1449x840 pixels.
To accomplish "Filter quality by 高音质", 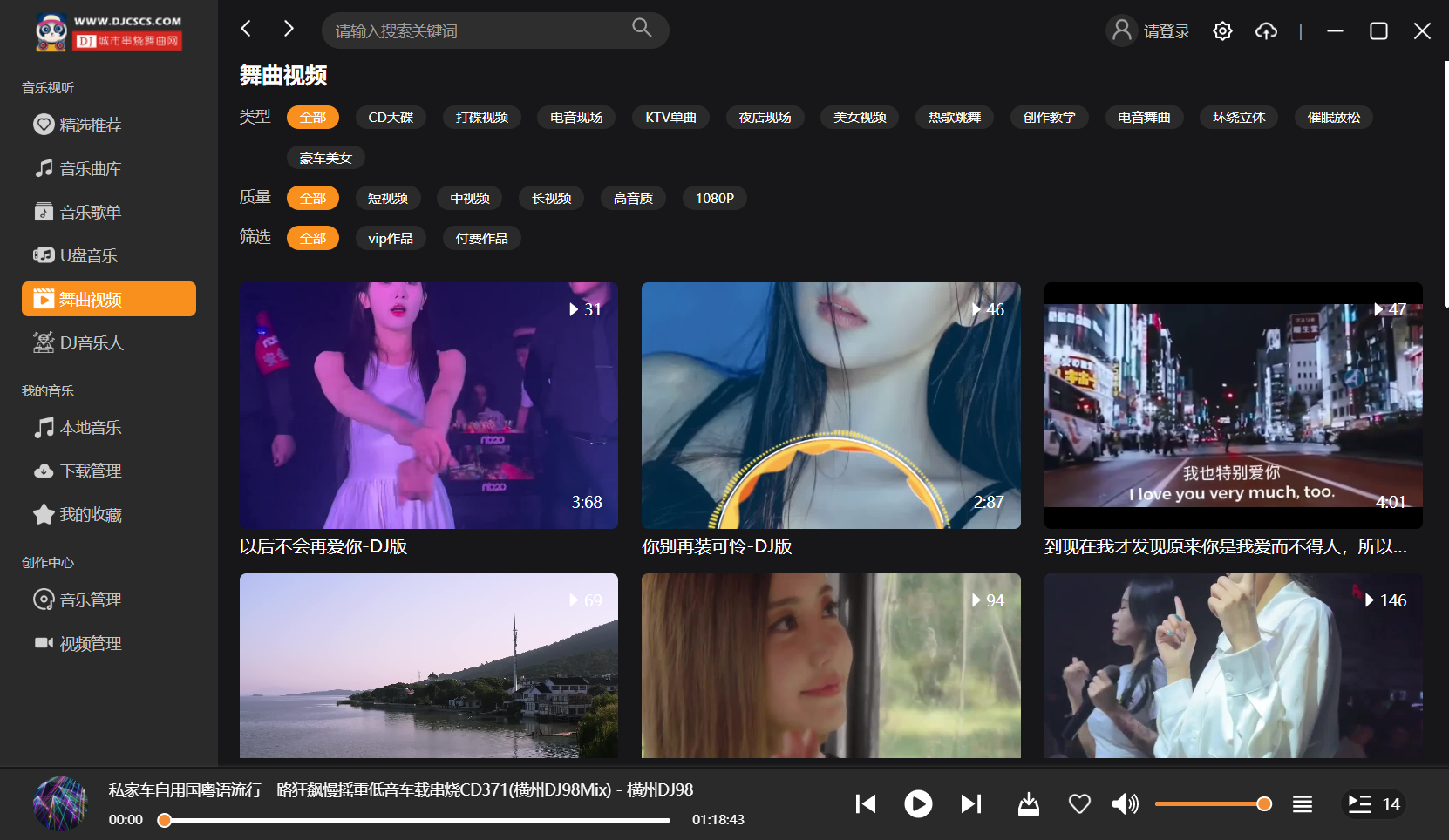I will click(x=633, y=198).
